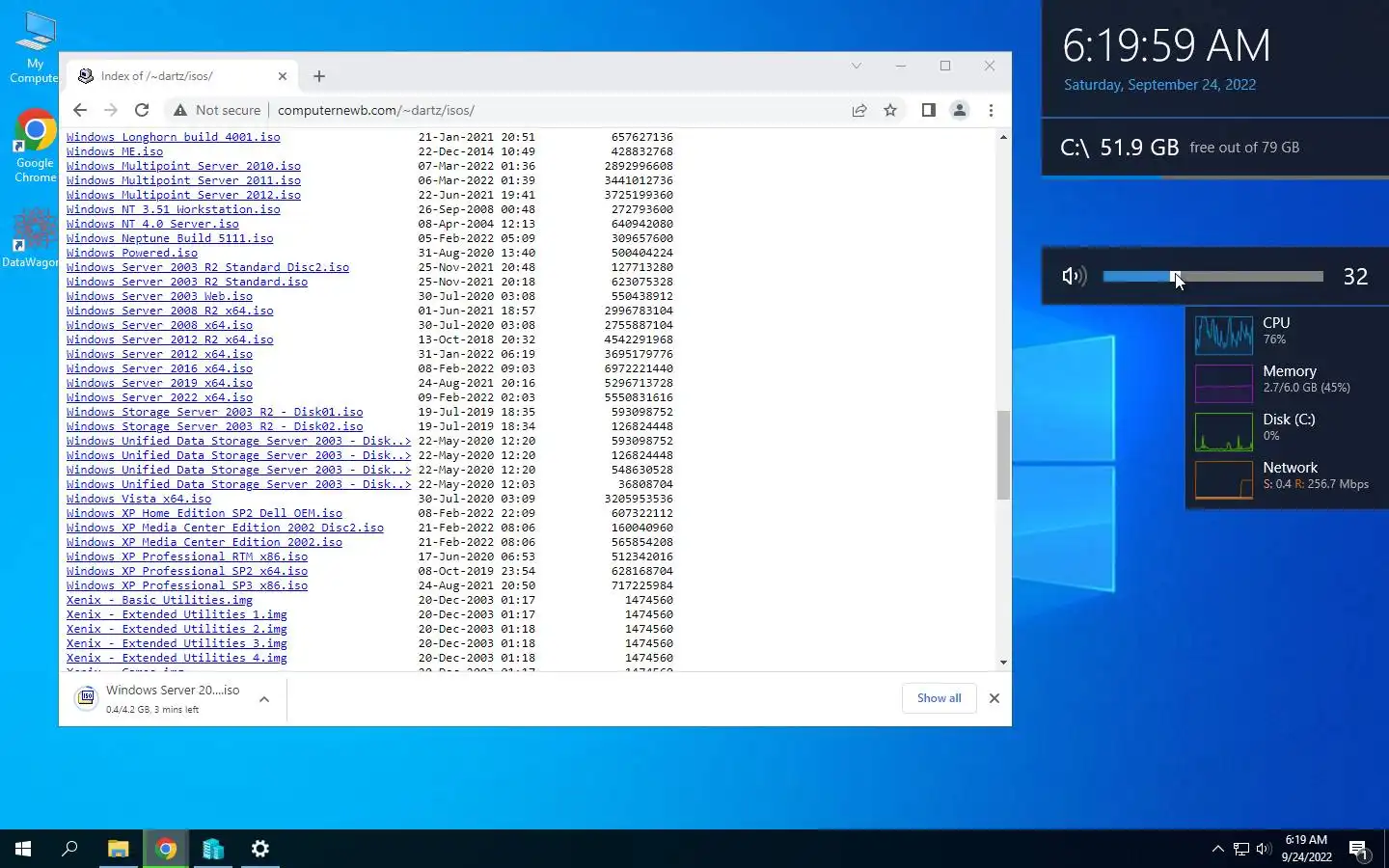This screenshot has width=1389, height=868.
Task: Download Windows_Server_2022_x64.iso
Action: pyautogui.click(x=159, y=397)
